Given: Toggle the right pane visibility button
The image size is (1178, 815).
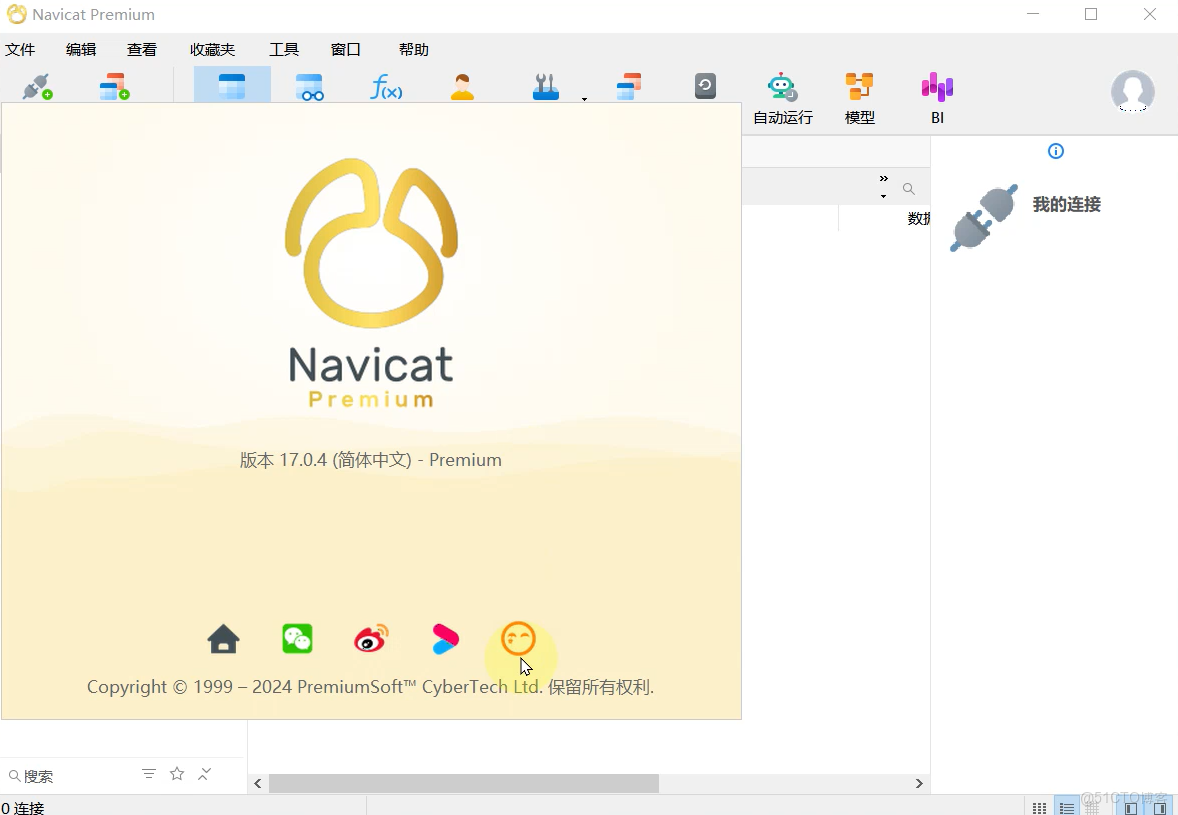Looking at the screenshot, I should 1161,806.
